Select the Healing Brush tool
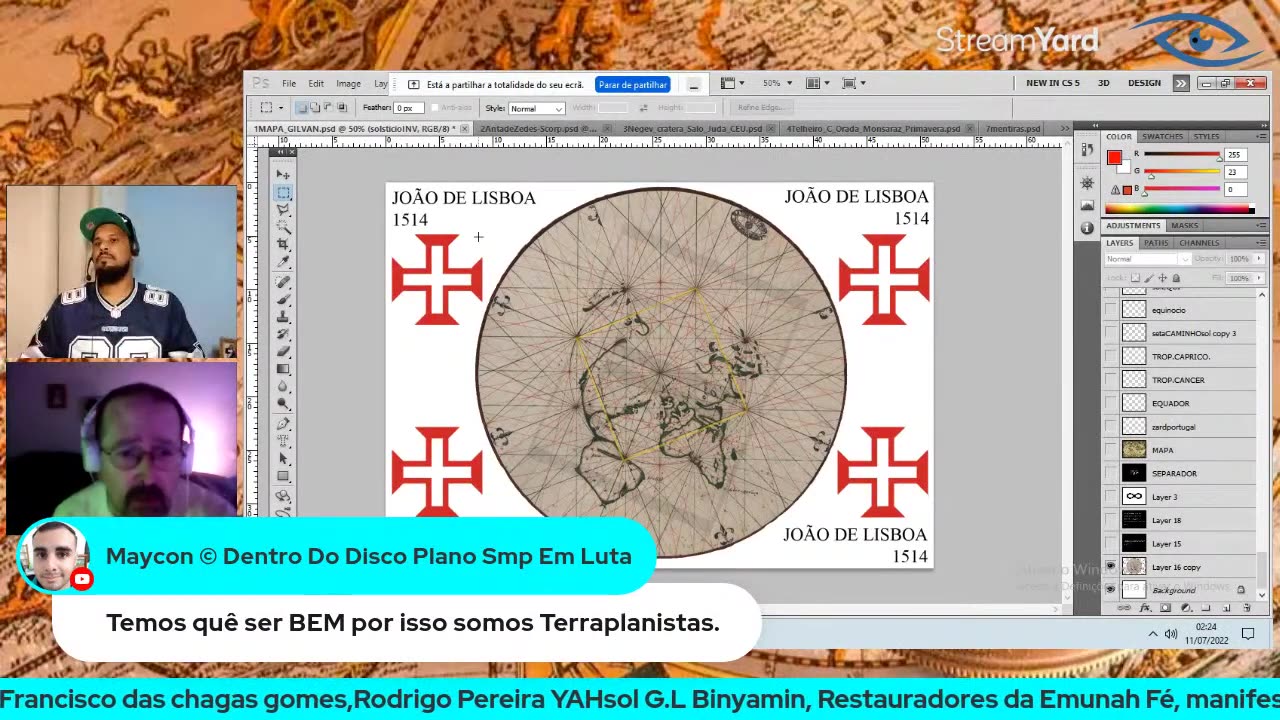 click(x=283, y=282)
